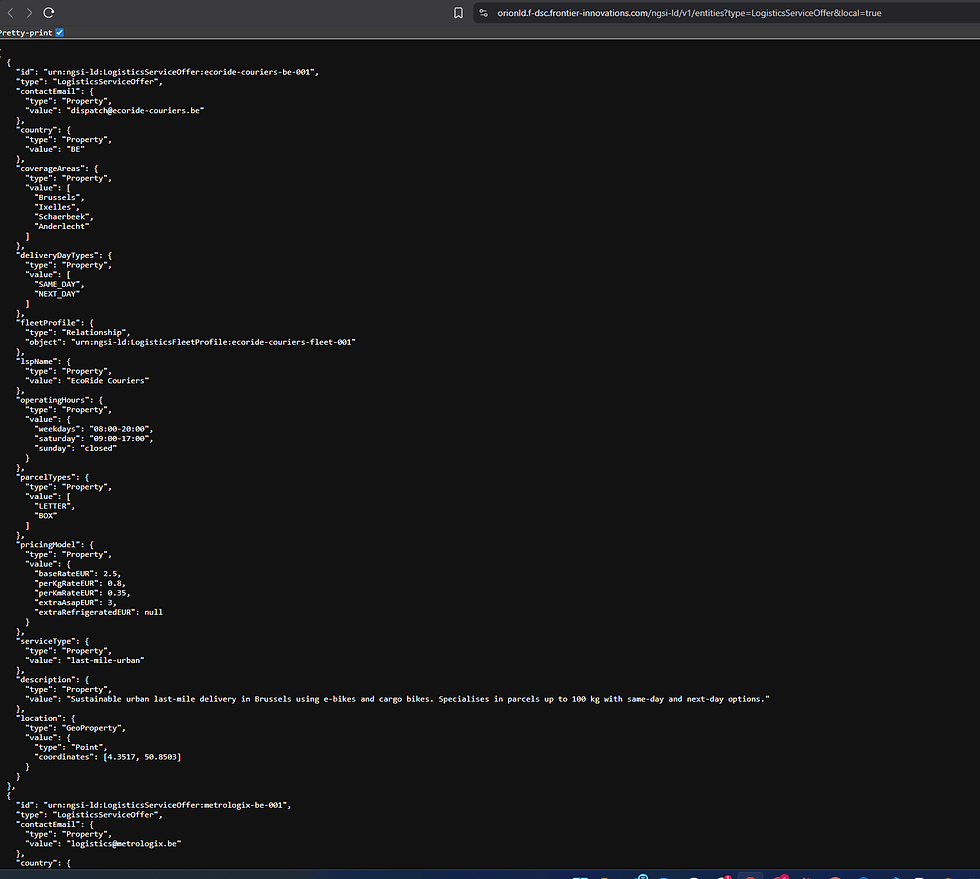Image resolution: width=980 pixels, height=879 pixels.
Task: Click the "SAME_DAY" value
Action: tap(57, 284)
